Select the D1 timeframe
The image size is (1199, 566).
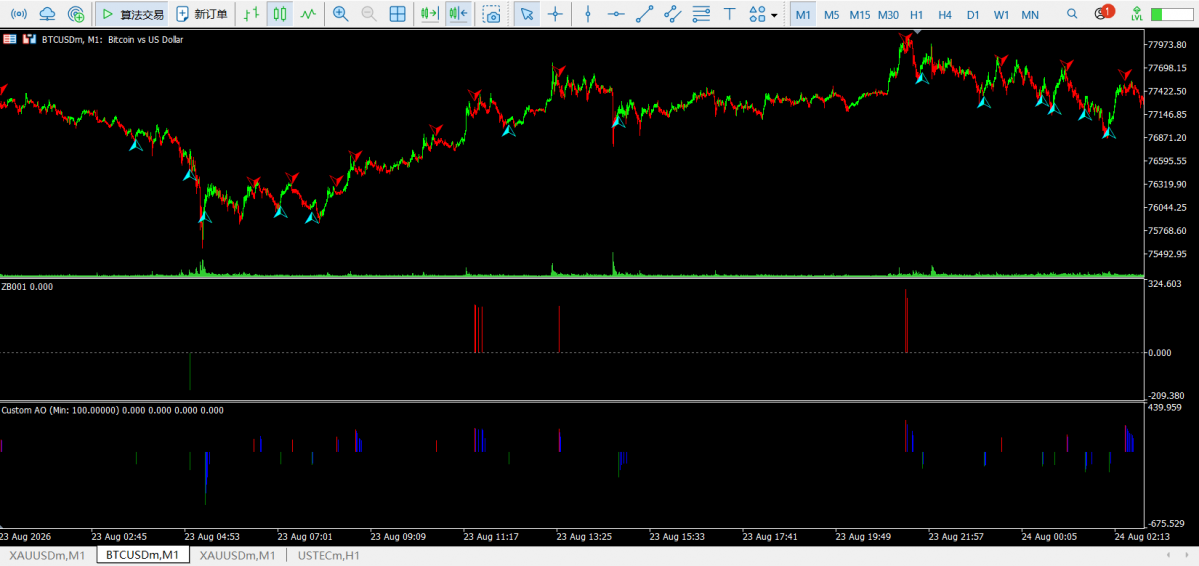point(973,14)
